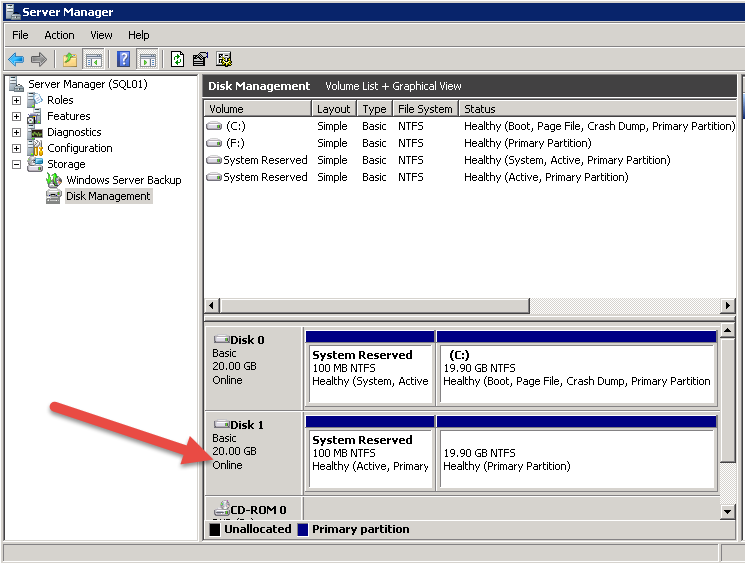Viewport: 745px width, 563px height.
Task: Click the Disk 0 drive icon
Action: pos(221,339)
